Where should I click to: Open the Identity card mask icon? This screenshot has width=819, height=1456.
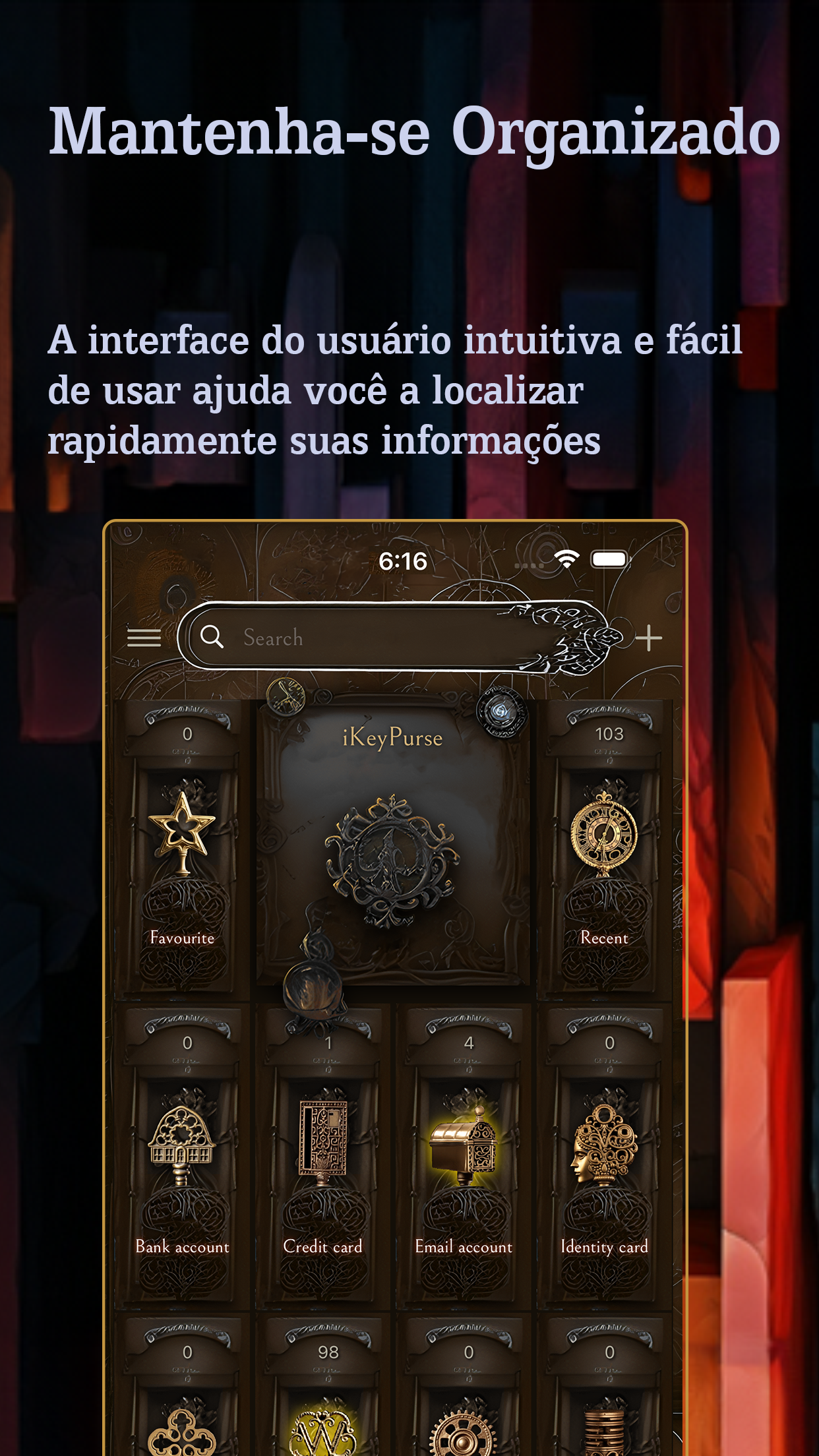(x=604, y=1143)
